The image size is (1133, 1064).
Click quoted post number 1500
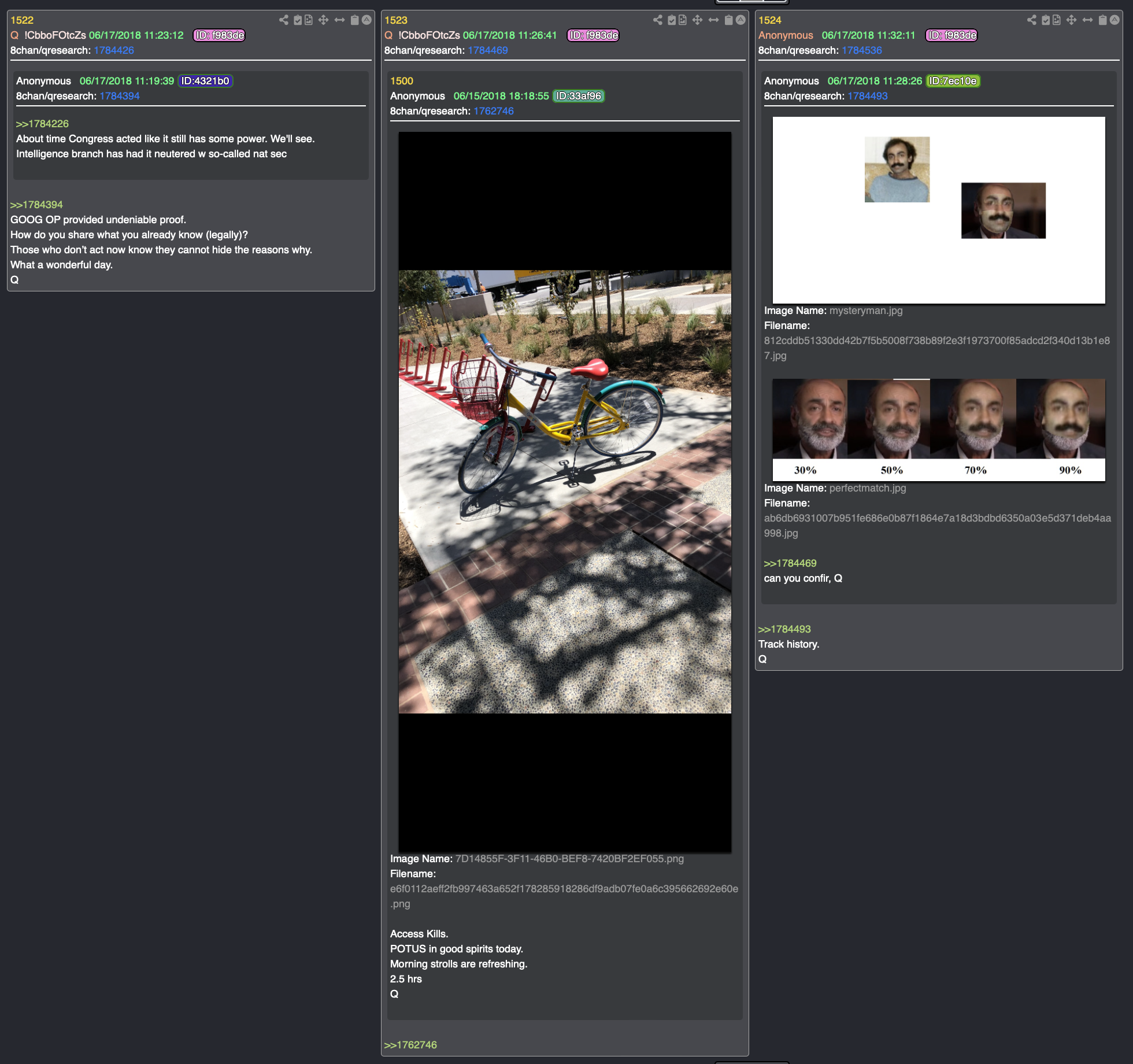click(402, 81)
